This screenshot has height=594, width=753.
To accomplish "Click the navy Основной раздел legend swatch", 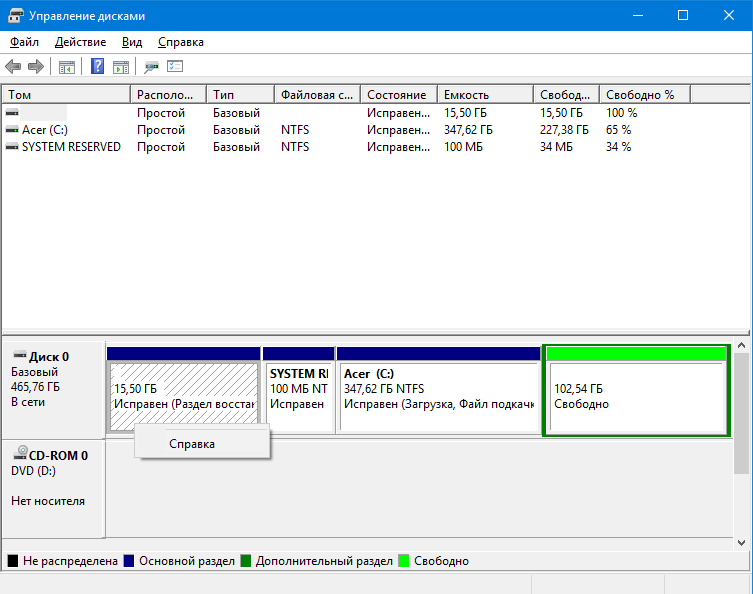I will tap(129, 560).
